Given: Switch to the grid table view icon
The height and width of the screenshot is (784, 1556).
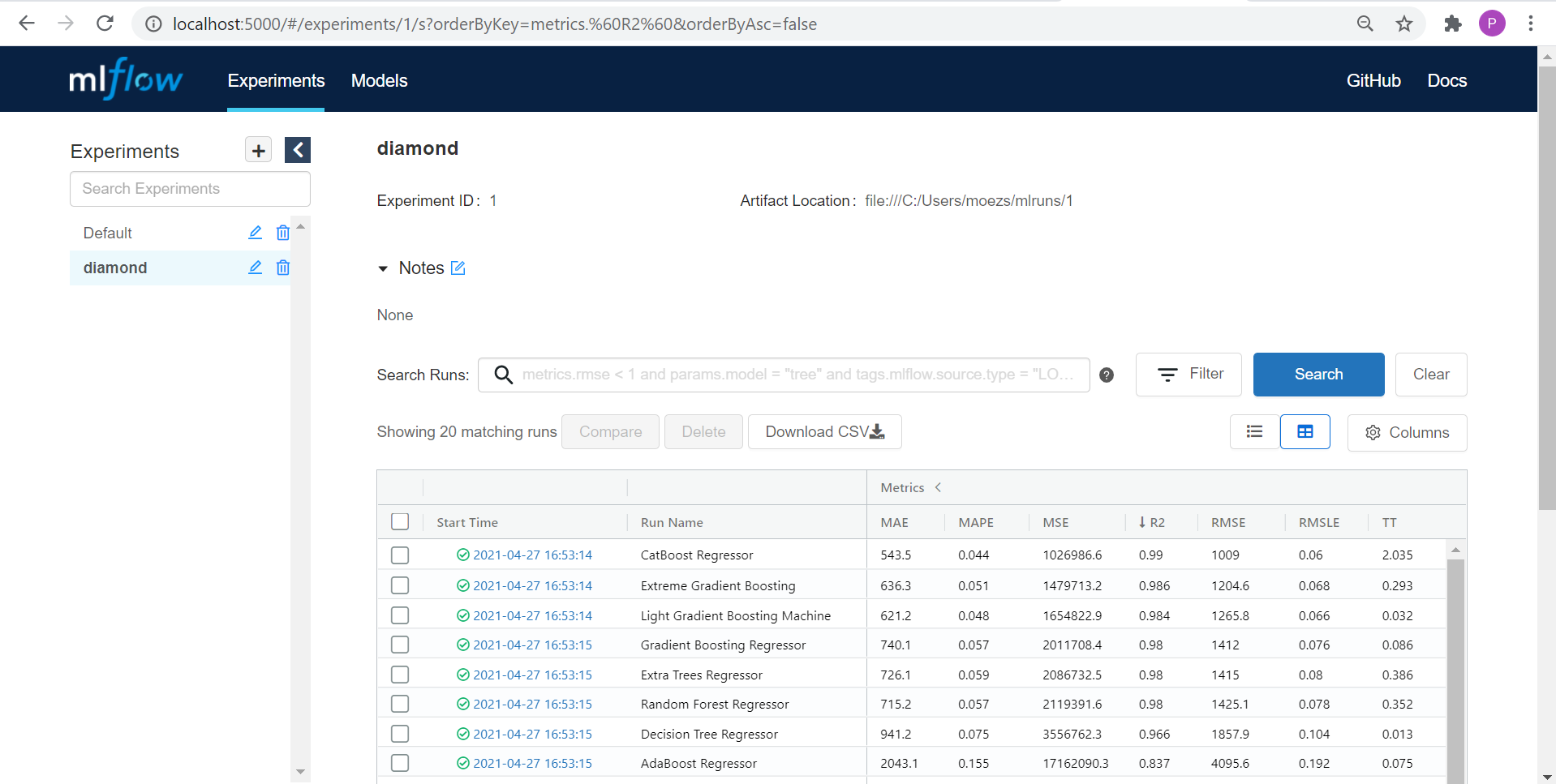Looking at the screenshot, I should (x=1305, y=432).
